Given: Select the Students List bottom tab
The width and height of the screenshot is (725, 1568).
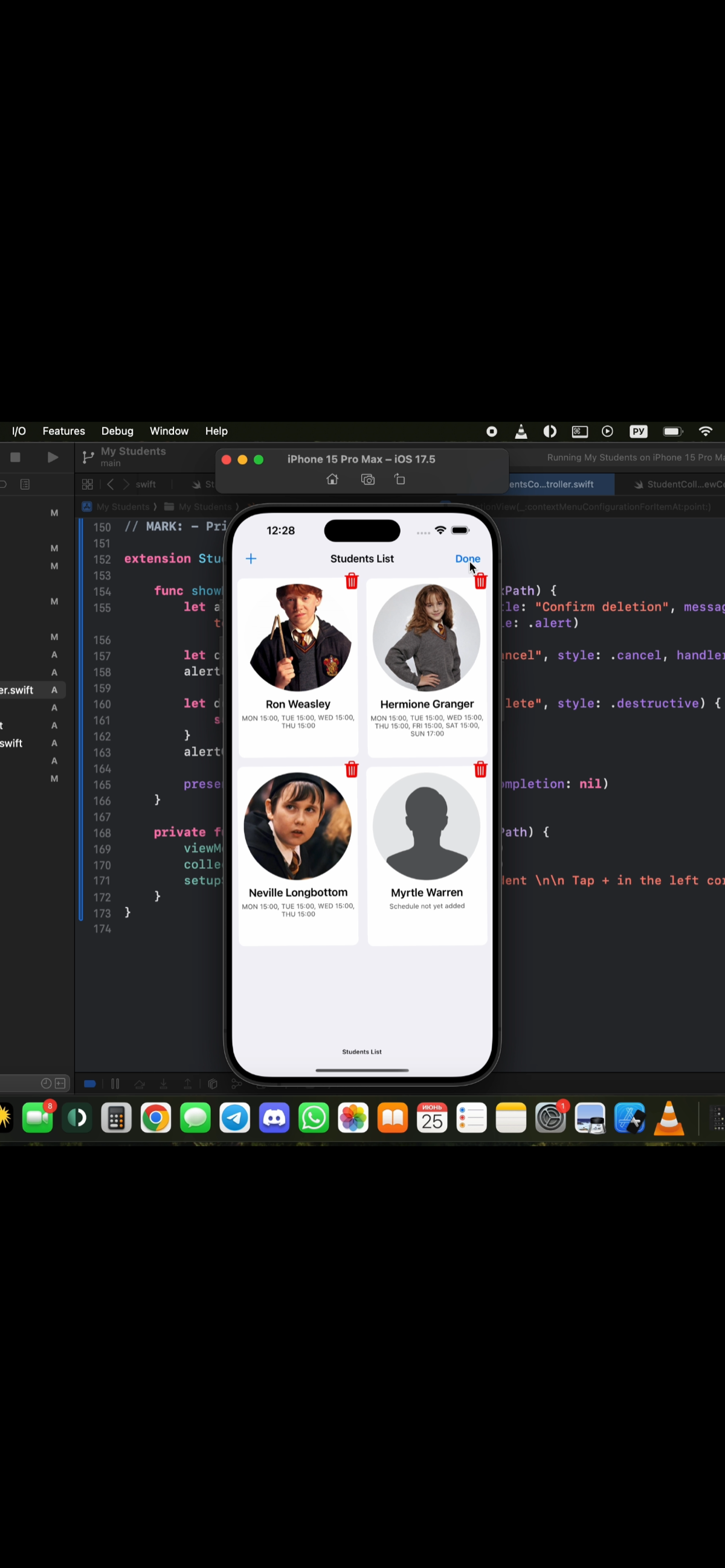Looking at the screenshot, I should click(362, 1051).
